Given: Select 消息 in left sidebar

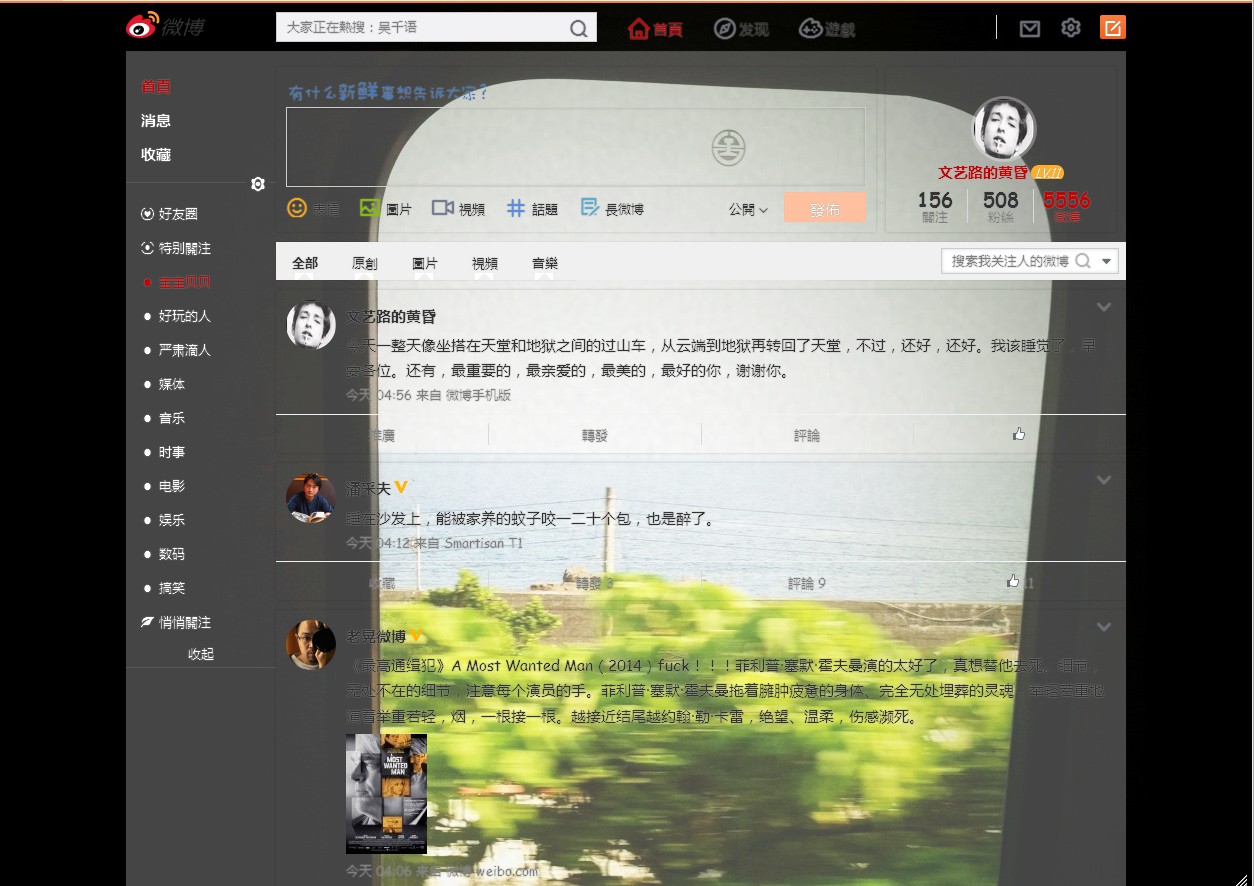Looking at the screenshot, I should (156, 121).
